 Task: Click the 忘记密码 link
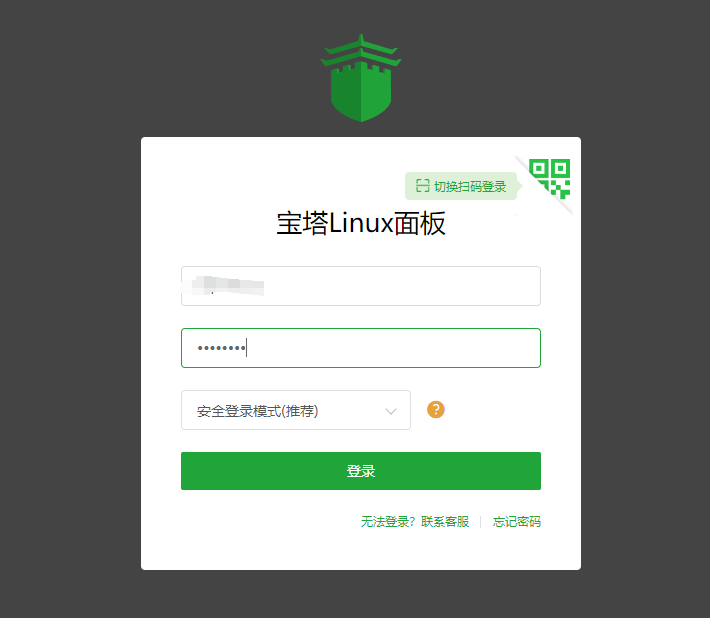pyautogui.click(x=517, y=522)
